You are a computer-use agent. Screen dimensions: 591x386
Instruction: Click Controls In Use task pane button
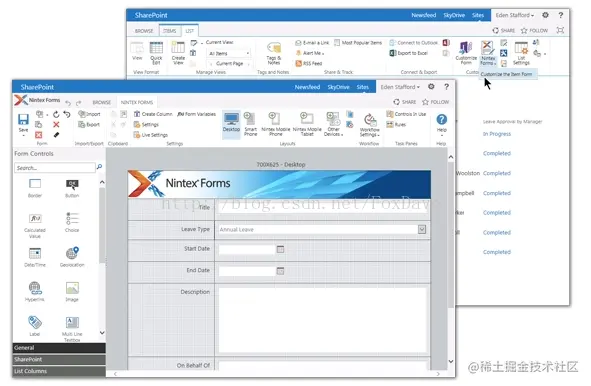click(x=406, y=114)
